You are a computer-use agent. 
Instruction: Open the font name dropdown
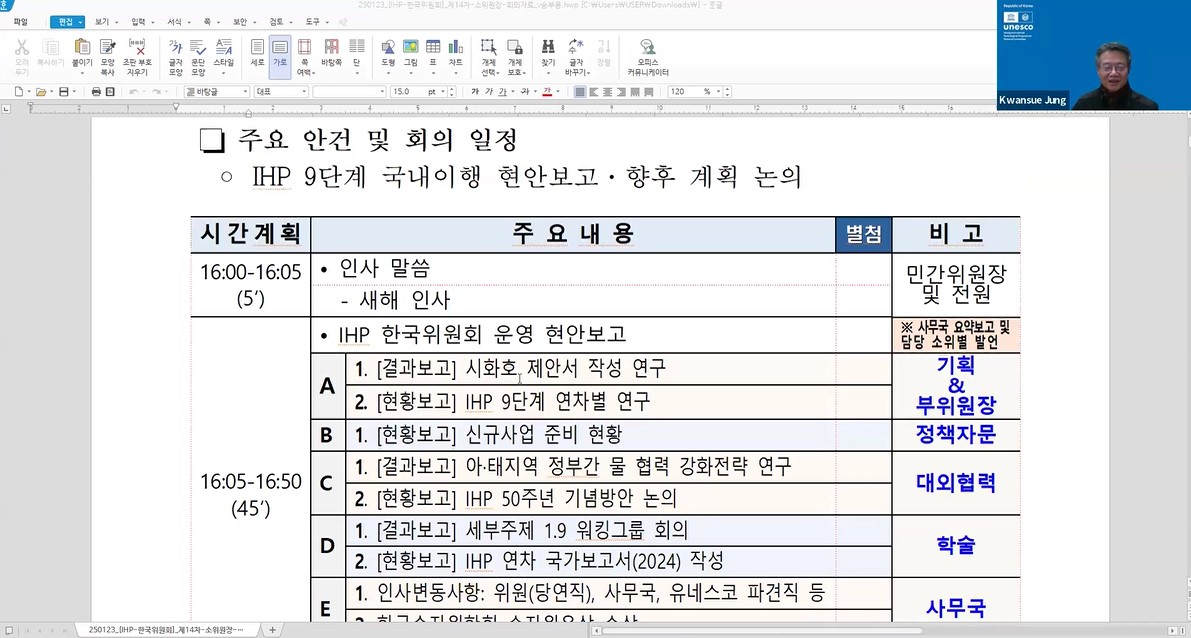click(x=349, y=92)
